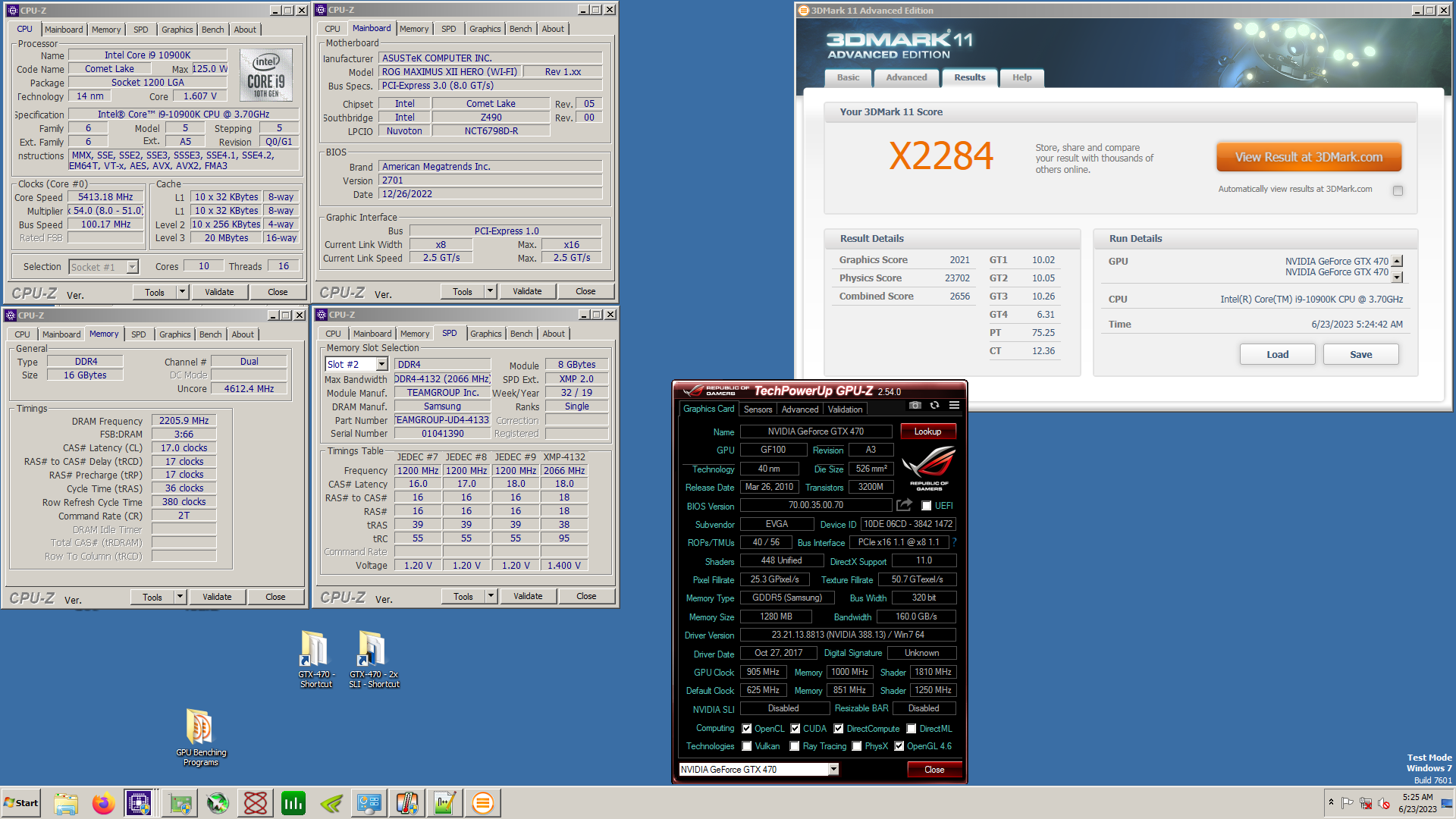Toggle the DirectCompute checkbox
Viewport: 1456px width, 819px height.
839,729
